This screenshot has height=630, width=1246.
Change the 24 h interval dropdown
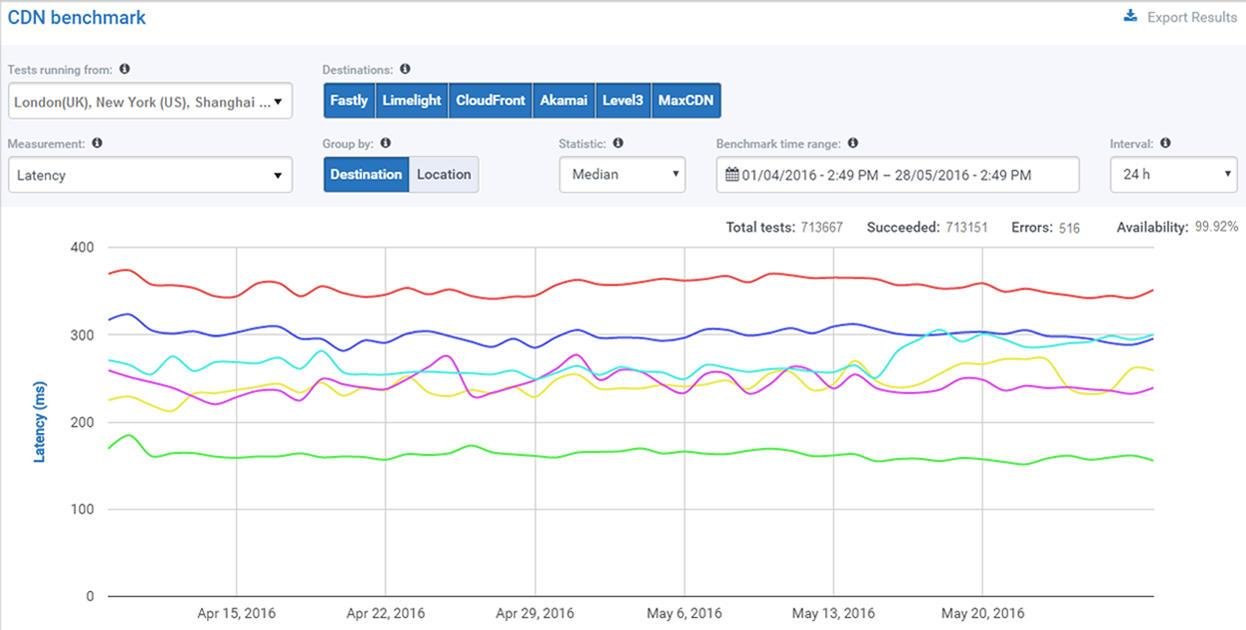1174,175
